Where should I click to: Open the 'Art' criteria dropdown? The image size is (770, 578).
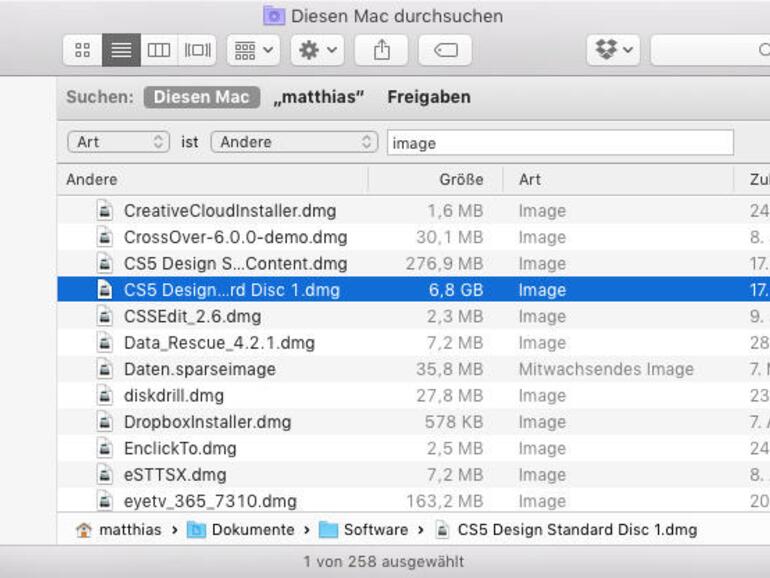click(x=118, y=142)
